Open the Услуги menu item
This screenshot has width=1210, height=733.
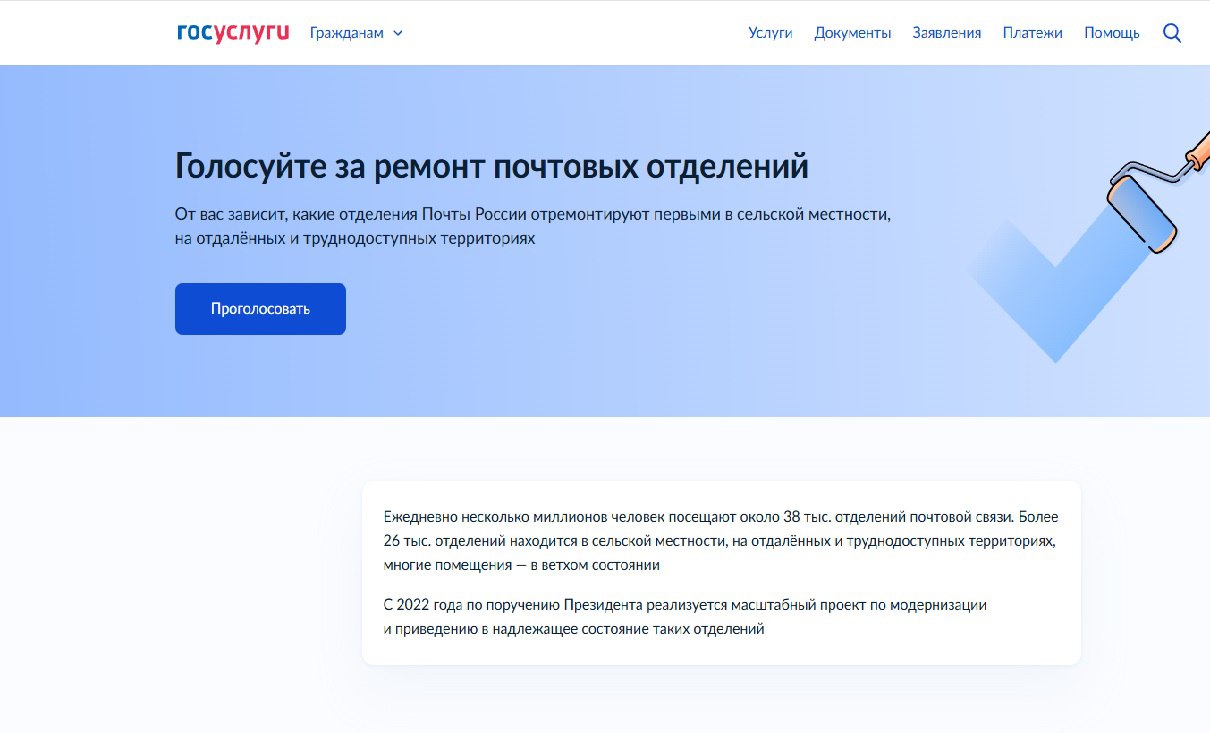pyautogui.click(x=769, y=33)
